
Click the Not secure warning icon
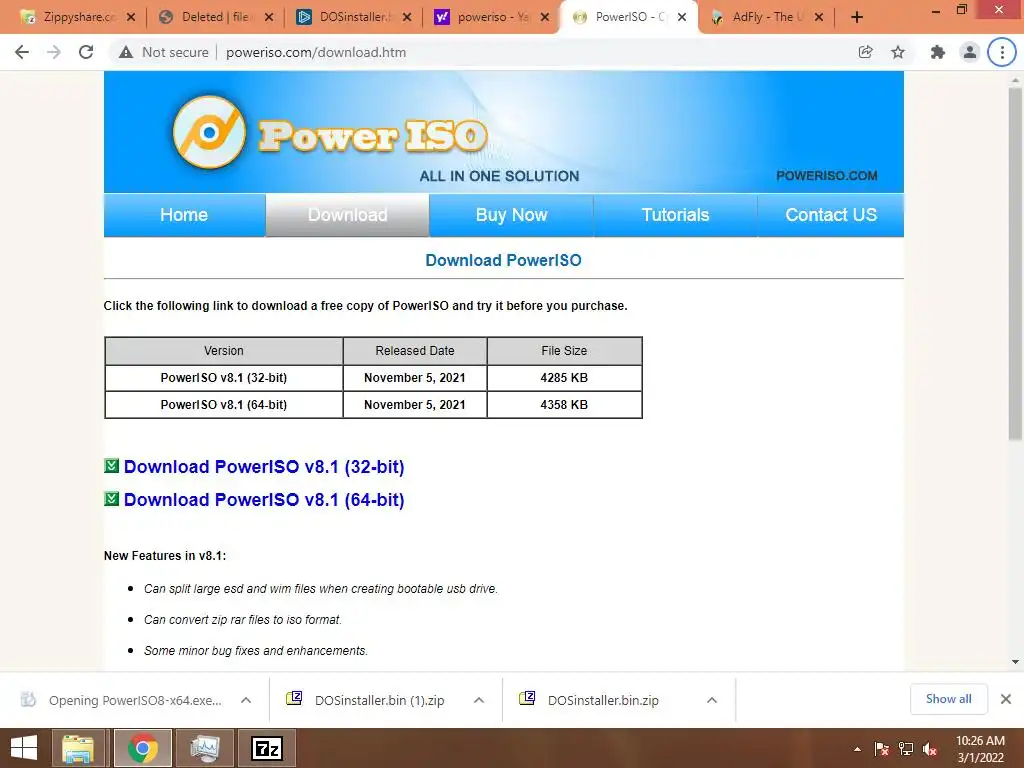coord(126,52)
